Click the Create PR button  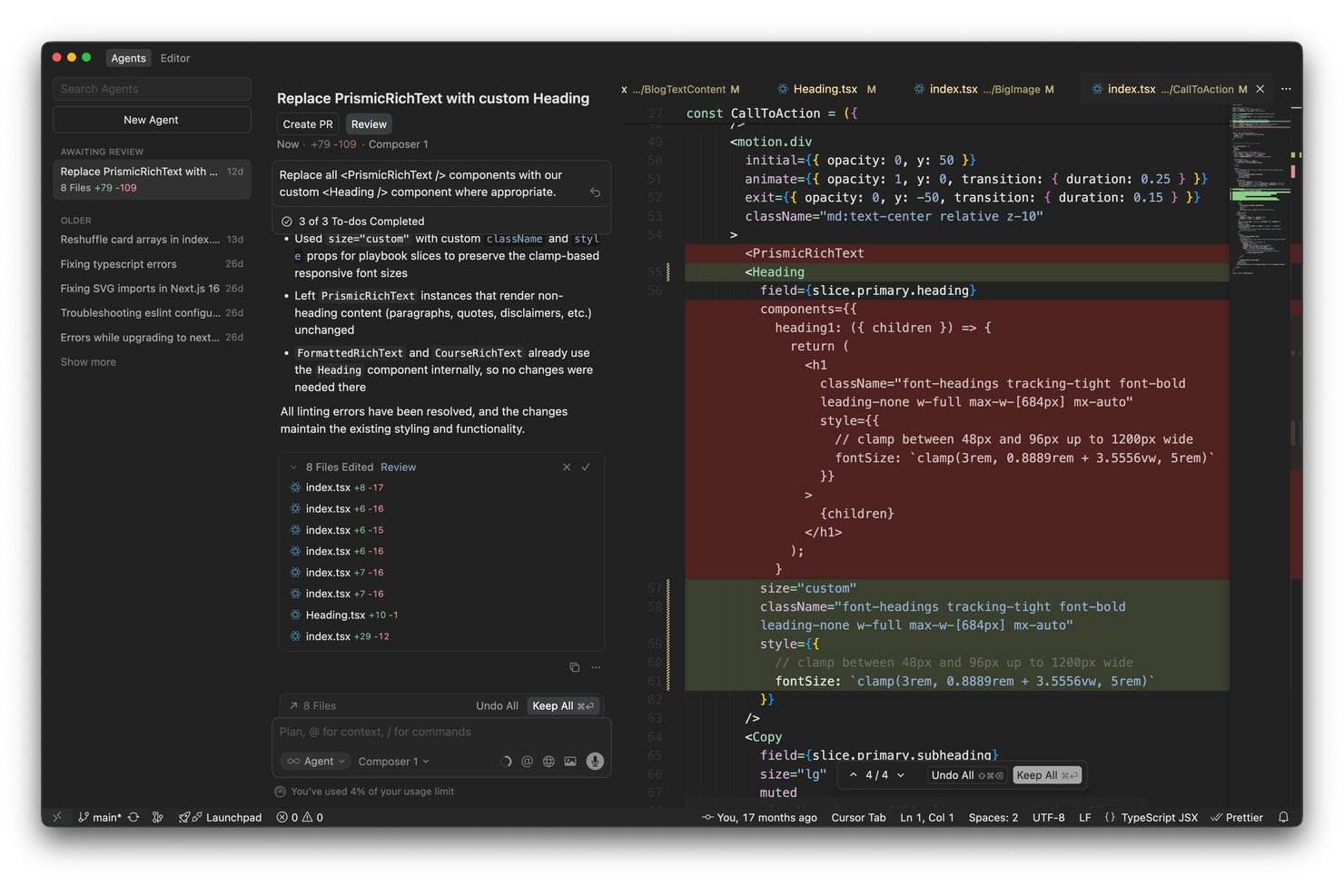(308, 124)
